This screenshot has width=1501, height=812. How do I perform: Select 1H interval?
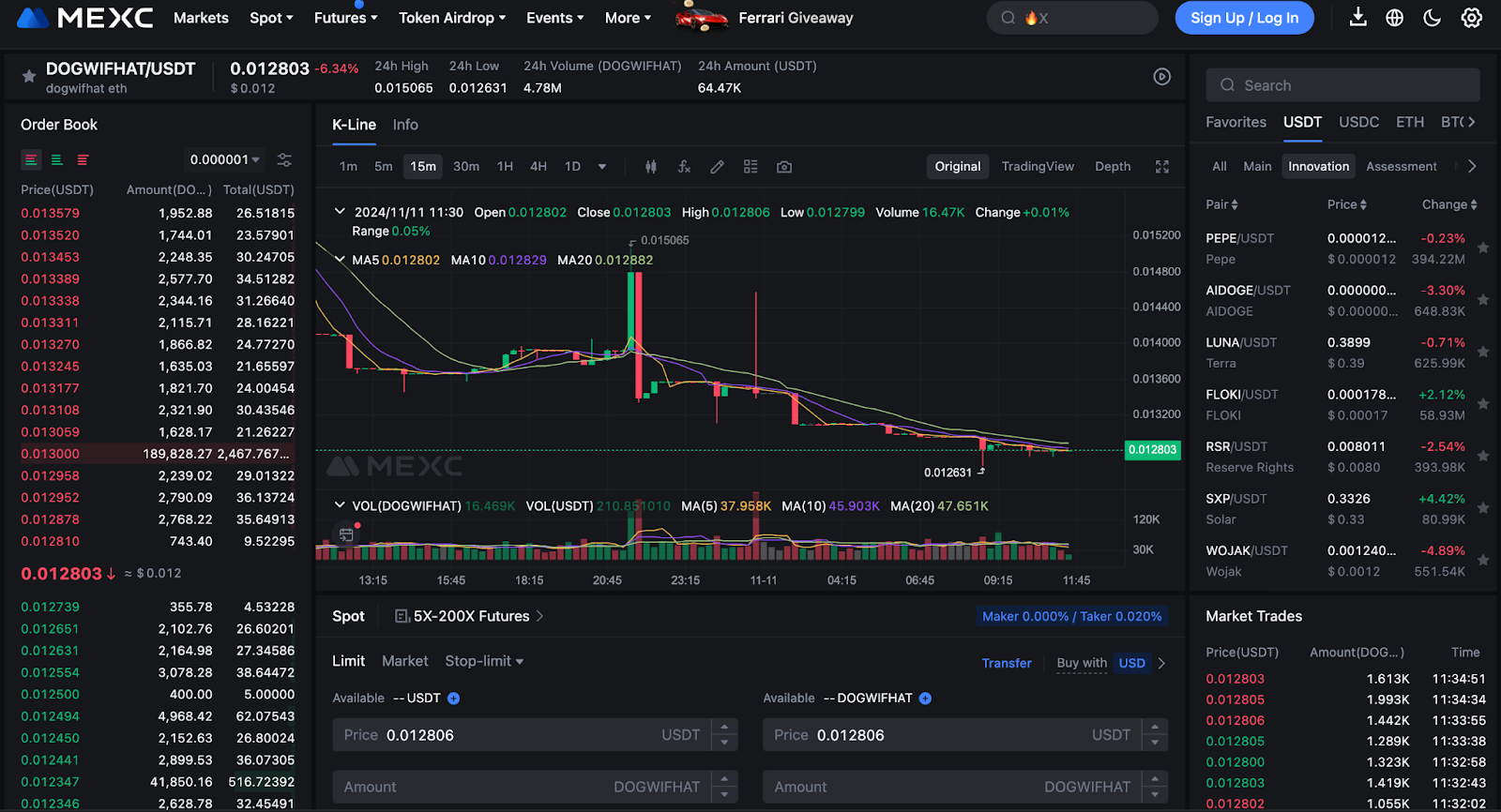pos(505,167)
